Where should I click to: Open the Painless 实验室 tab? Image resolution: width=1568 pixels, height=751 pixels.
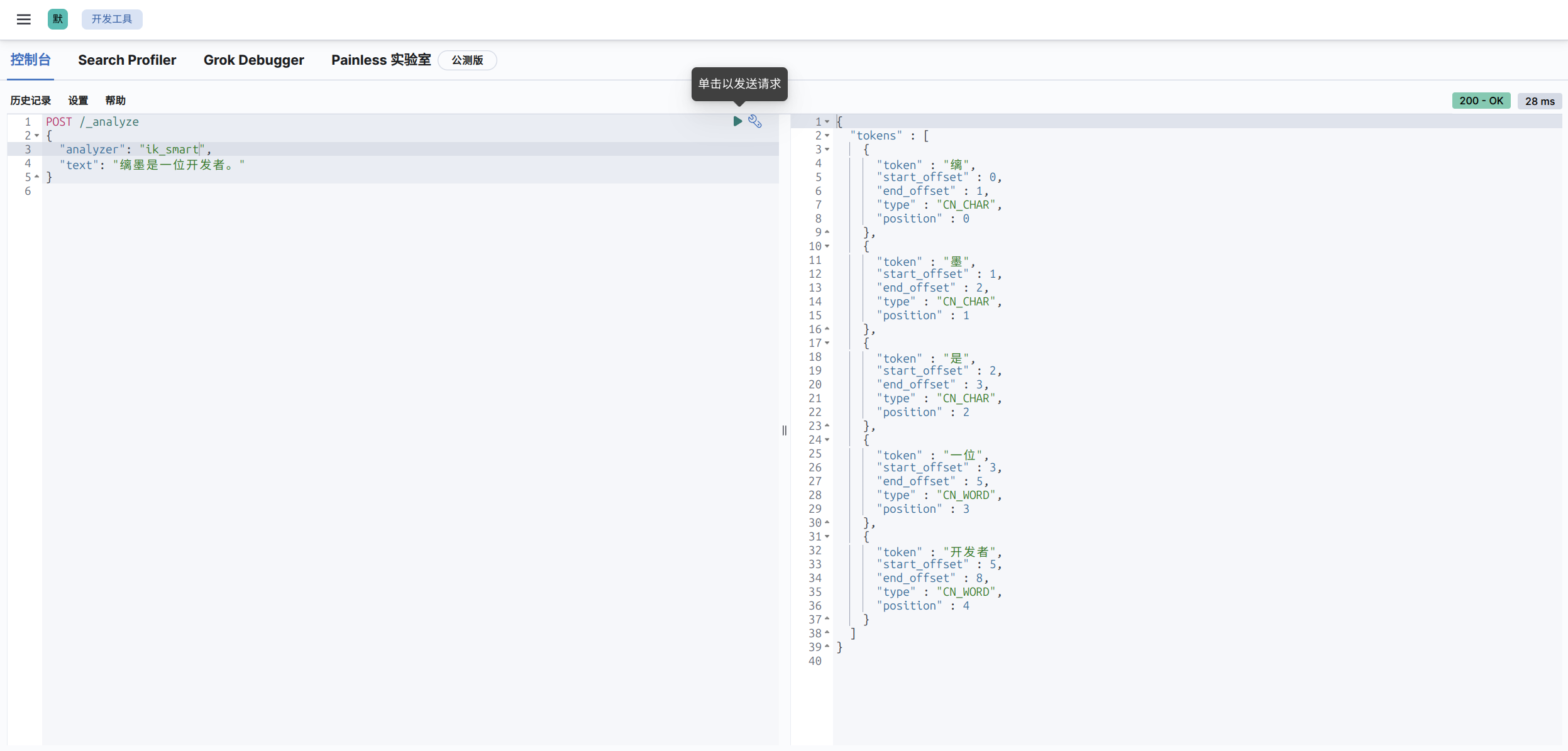click(x=381, y=60)
